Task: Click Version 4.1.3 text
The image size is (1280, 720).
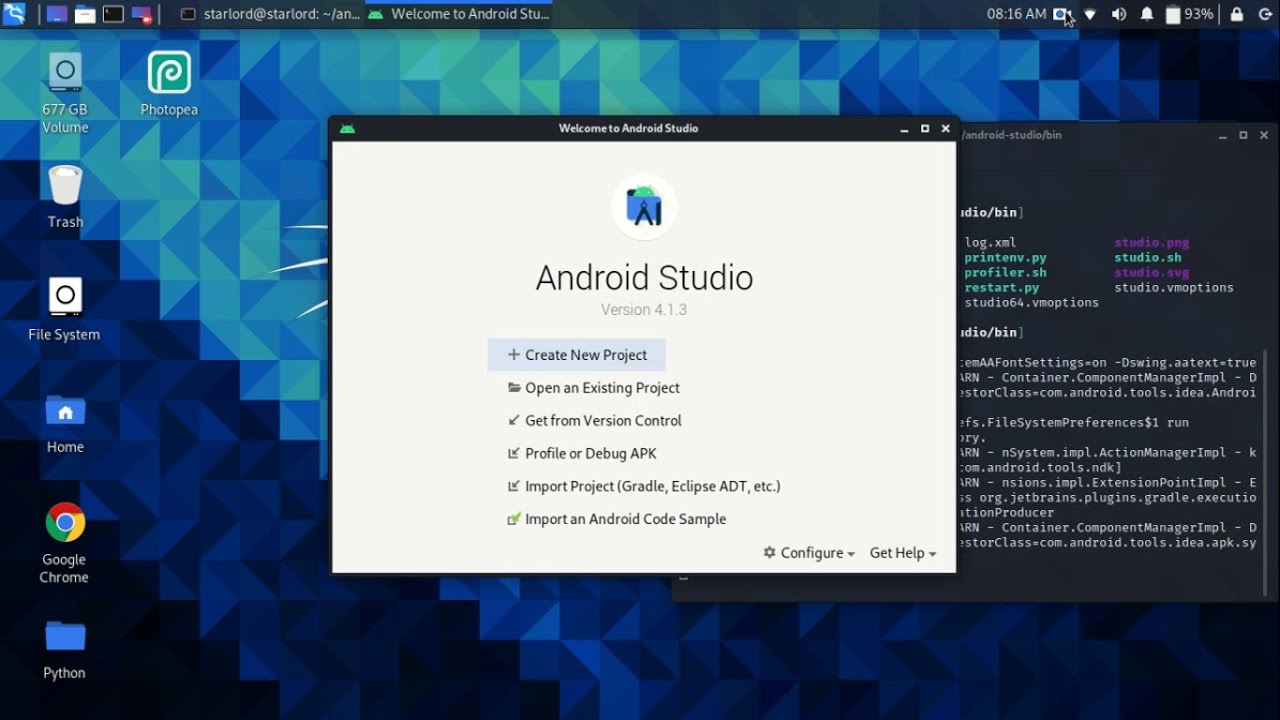Action: pyautogui.click(x=644, y=310)
